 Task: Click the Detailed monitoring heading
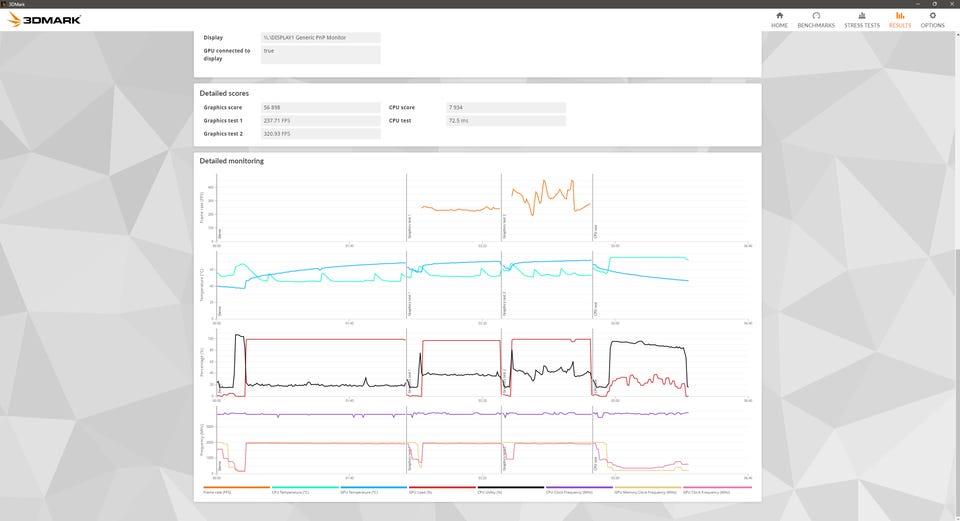tap(231, 161)
